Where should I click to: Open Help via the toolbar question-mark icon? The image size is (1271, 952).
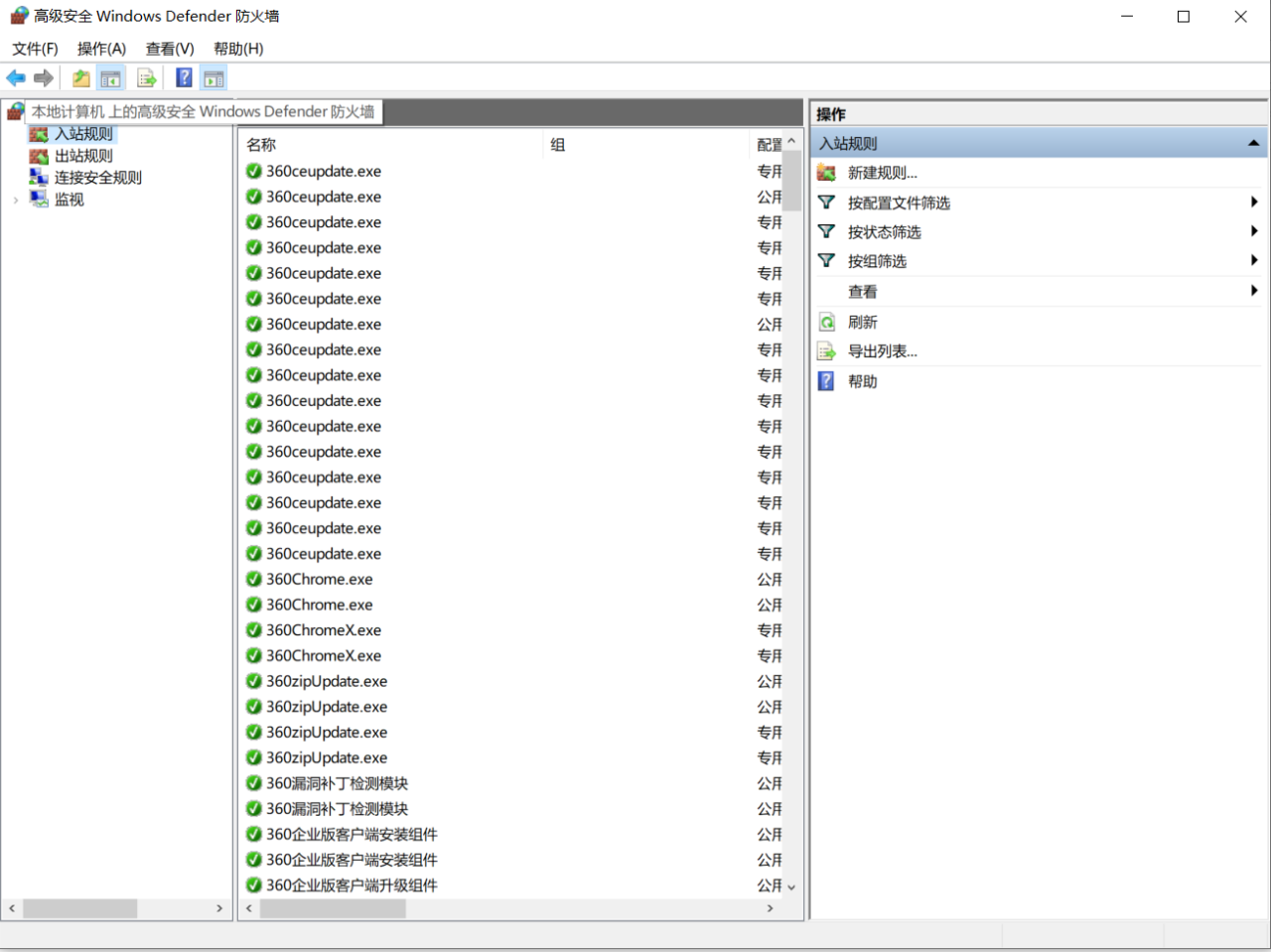(184, 78)
